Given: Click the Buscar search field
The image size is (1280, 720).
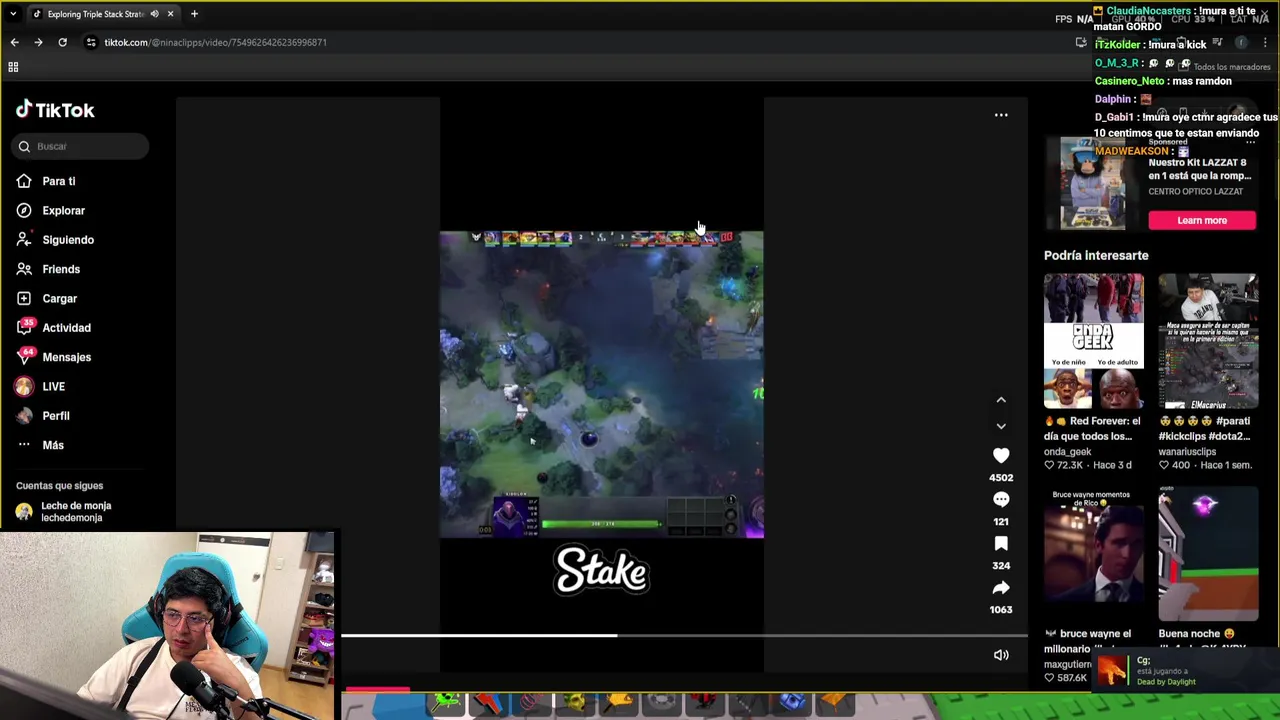Looking at the screenshot, I should [x=80, y=146].
